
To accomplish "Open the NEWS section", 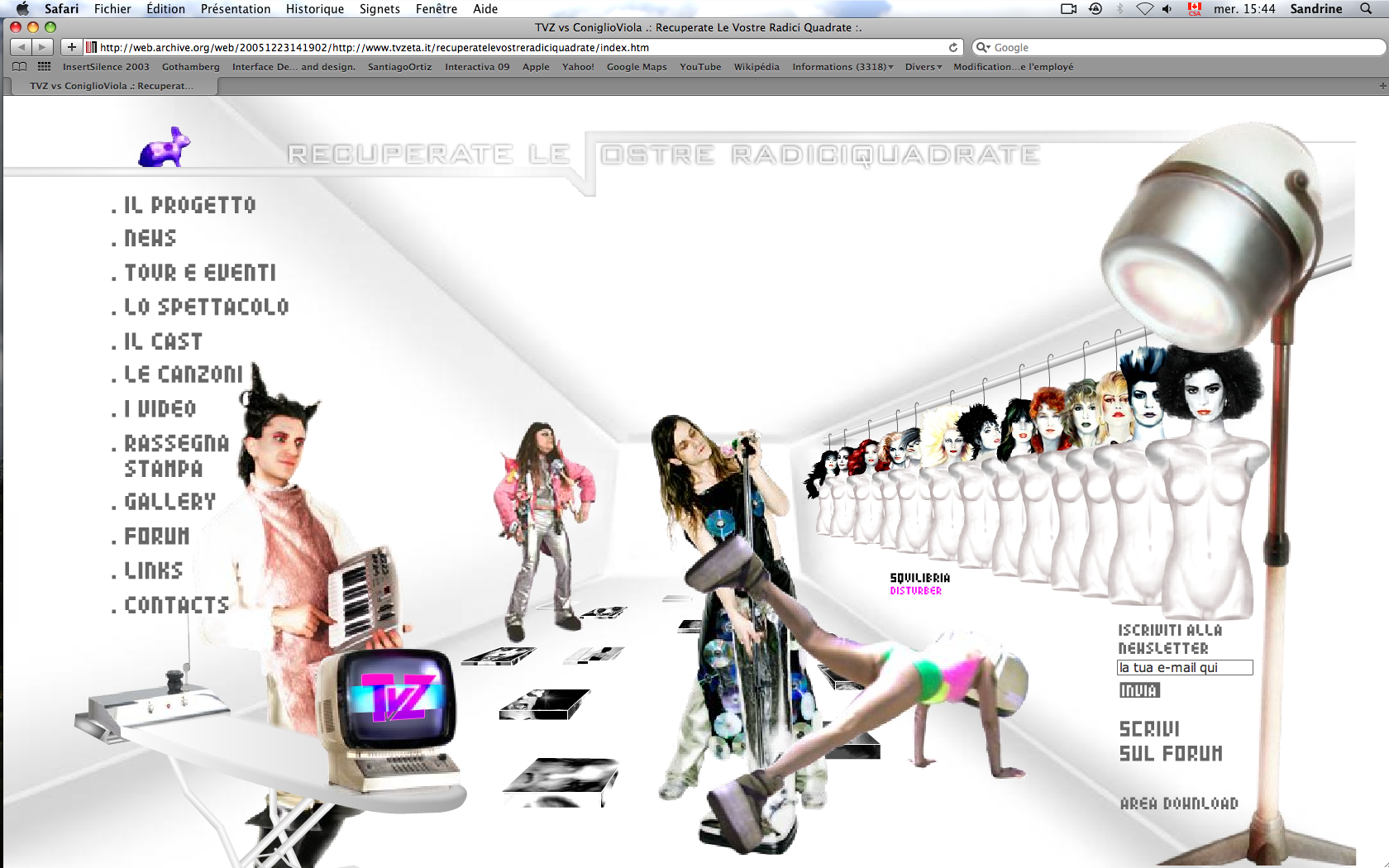I will pyautogui.click(x=150, y=238).
